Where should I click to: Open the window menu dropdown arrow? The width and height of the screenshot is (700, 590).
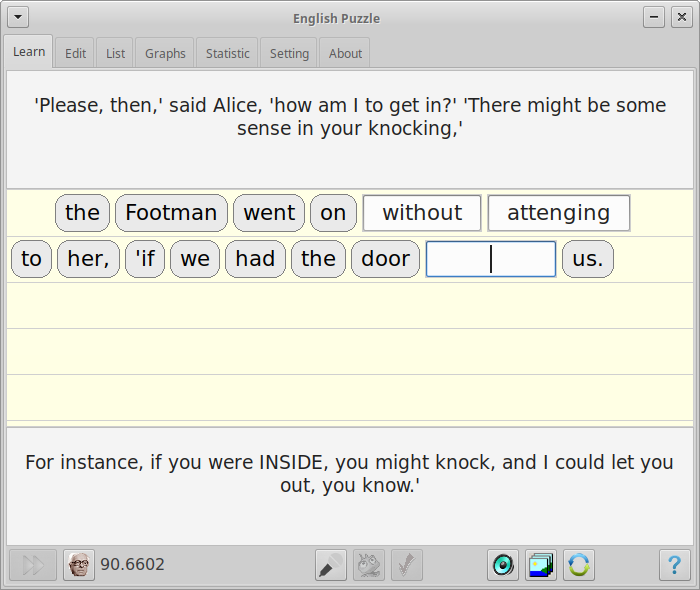pyautogui.click(x=18, y=17)
